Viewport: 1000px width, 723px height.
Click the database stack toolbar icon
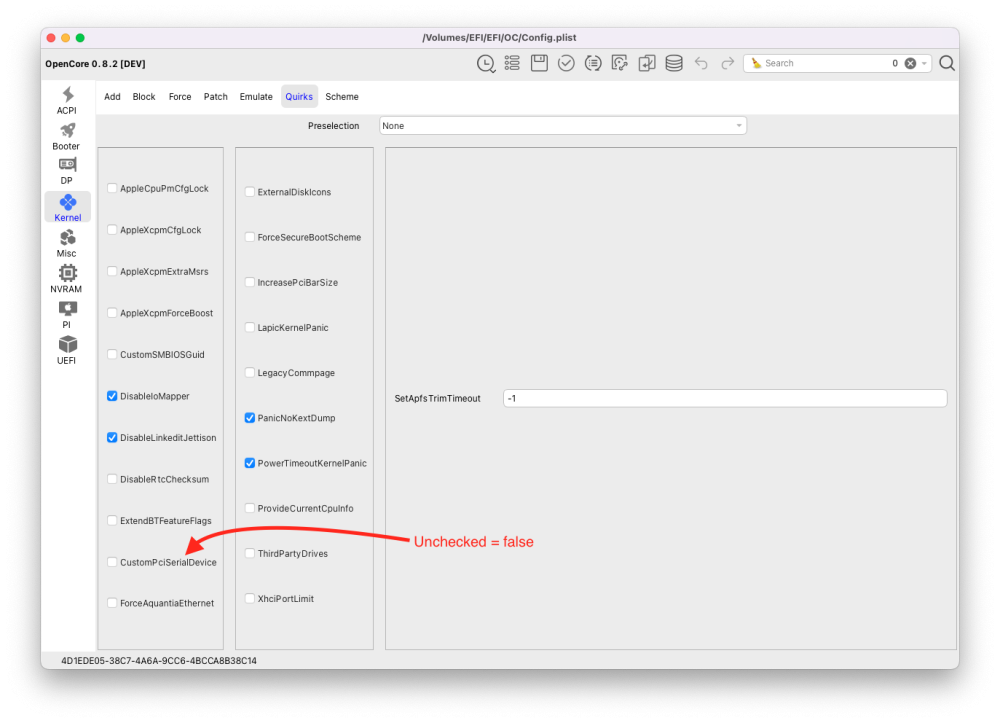[674, 63]
